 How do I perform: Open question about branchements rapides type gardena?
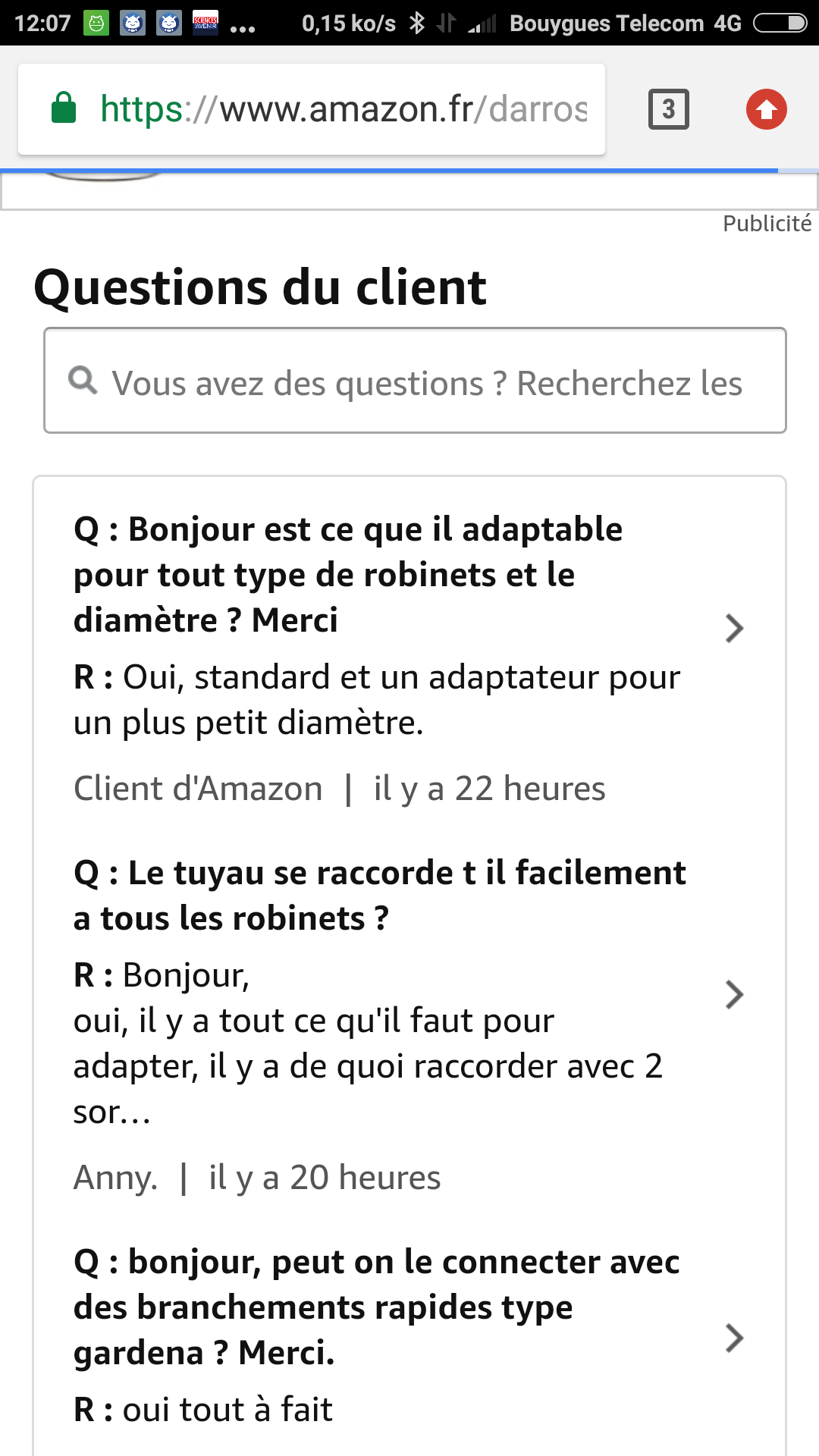(376, 1307)
